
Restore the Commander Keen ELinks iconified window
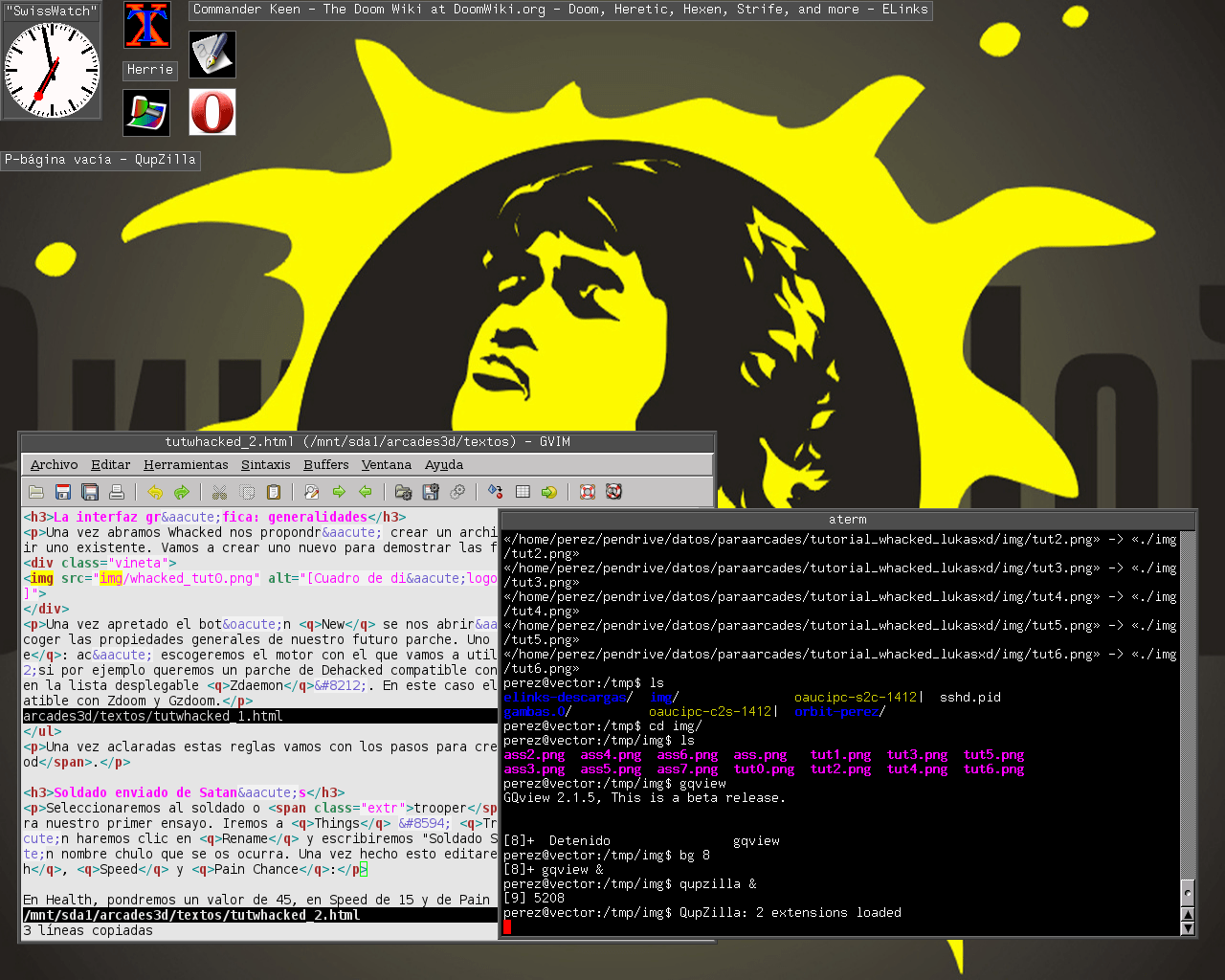[x=561, y=10]
